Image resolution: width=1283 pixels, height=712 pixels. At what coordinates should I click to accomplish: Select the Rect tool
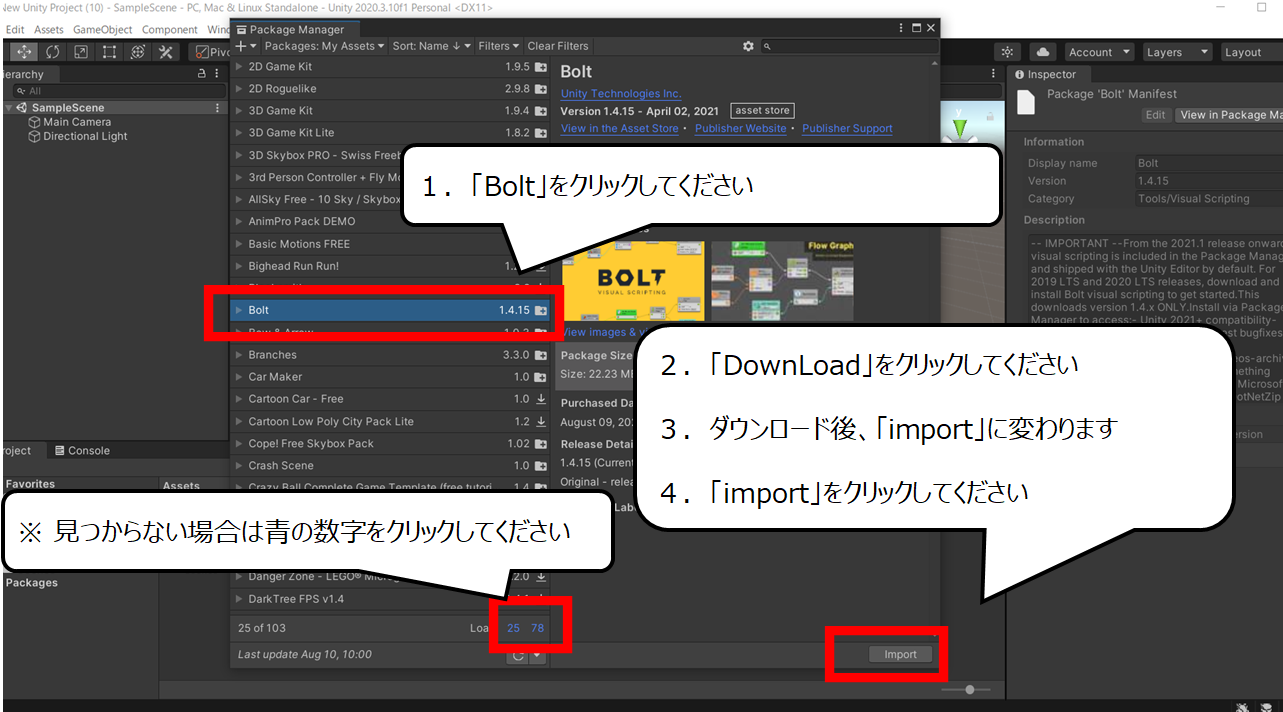tap(109, 52)
